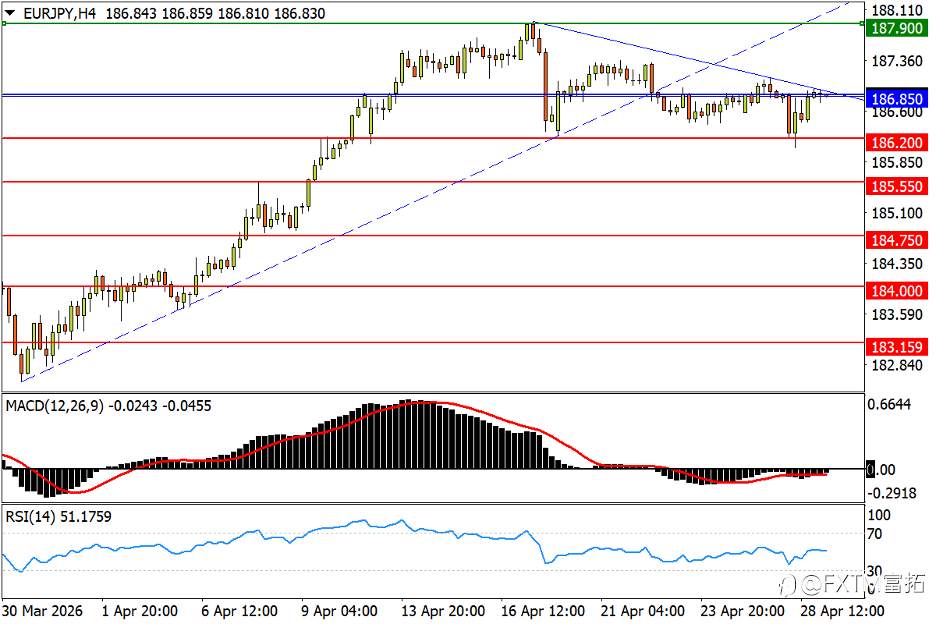Screen dimensions: 936x624
Task: Select the EURJPY,H4 symbol title text
Action: point(60,13)
